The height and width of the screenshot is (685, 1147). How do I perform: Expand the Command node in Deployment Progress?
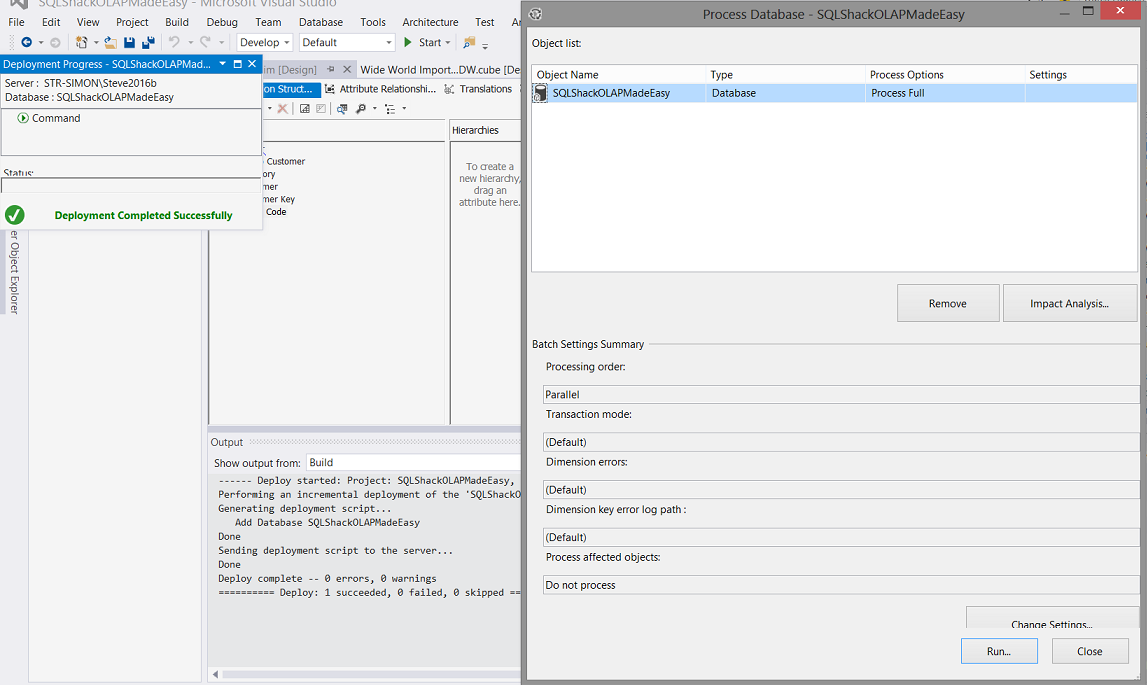[x=23, y=118]
